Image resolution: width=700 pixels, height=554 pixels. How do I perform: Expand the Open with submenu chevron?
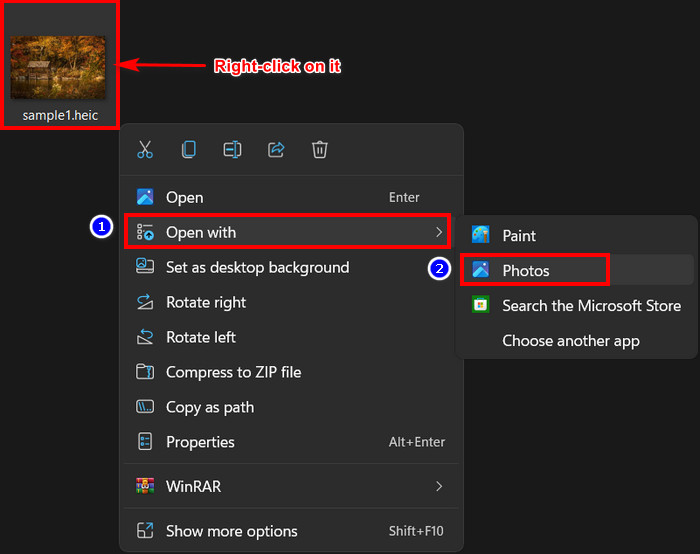click(x=439, y=232)
